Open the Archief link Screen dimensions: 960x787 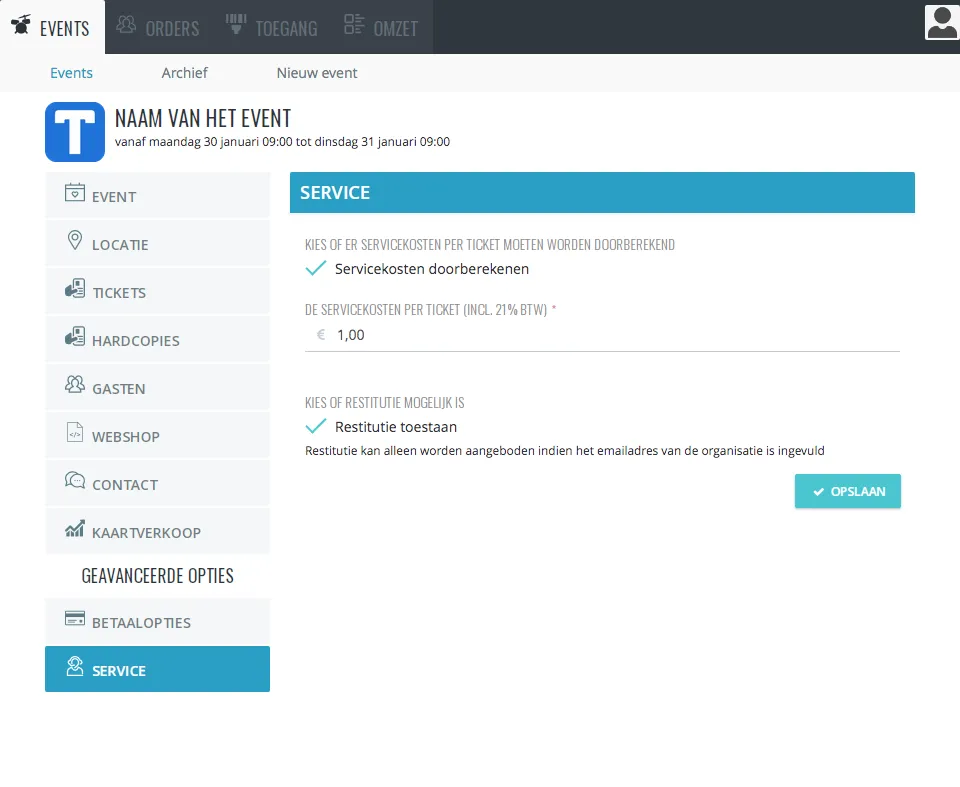(x=184, y=73)
